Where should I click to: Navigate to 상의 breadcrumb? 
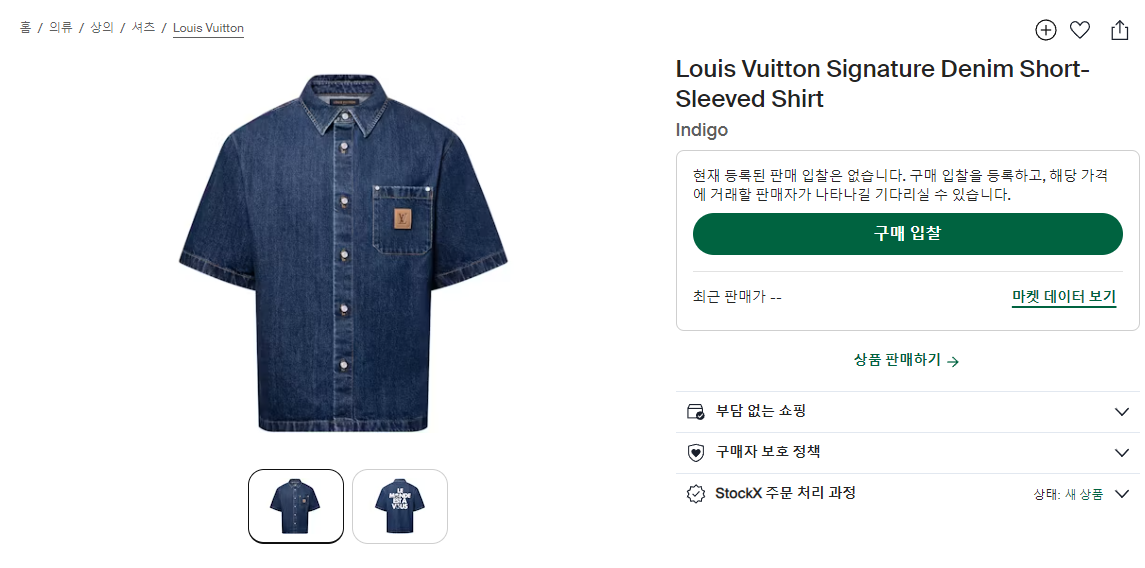102,28
